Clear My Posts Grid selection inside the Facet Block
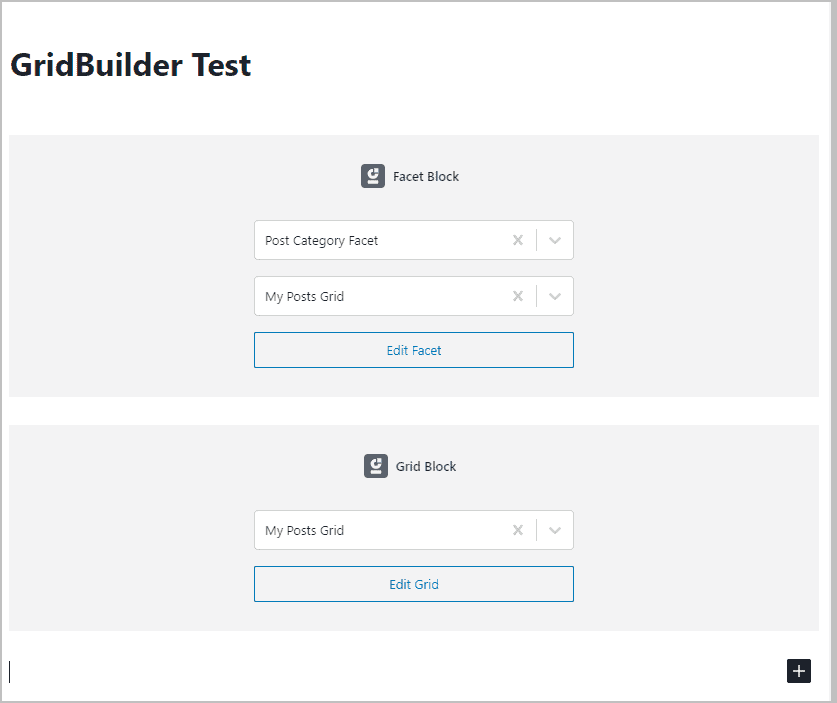This screenshot has width=837, height=703. [x=518, y=296]
